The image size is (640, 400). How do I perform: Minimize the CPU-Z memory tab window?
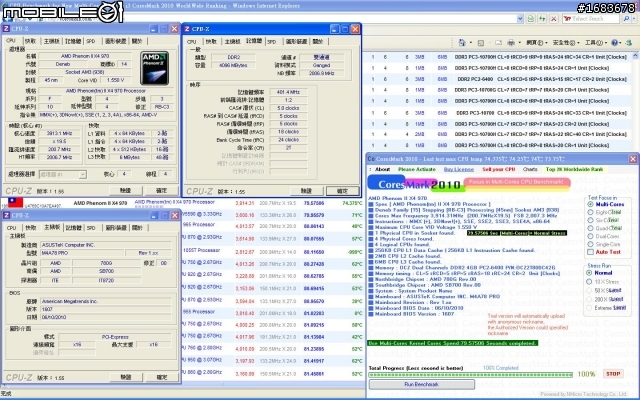tap(334, 29)
